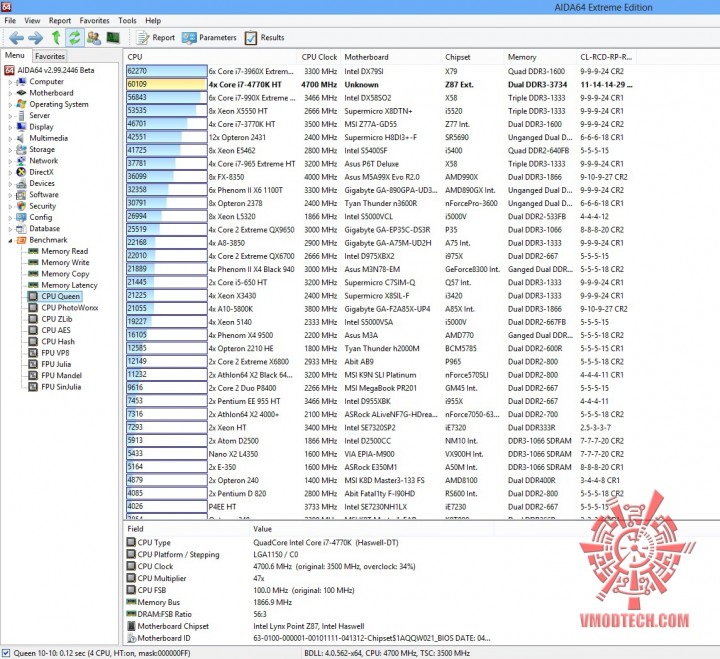Expand the Motherboard tree node arrow
The height and width of the screenshot is (659, 720).
point(10,93)
